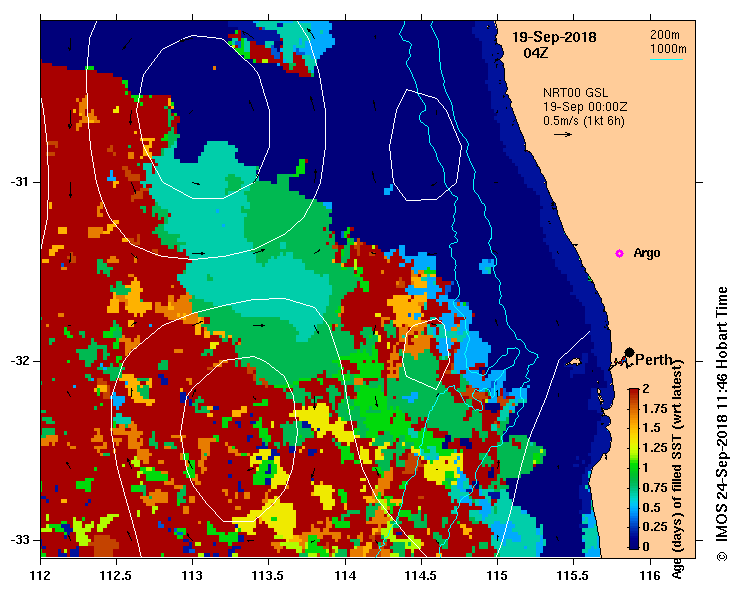This screenshot has width=739, height=592.
Task: Click the colorbar value 0.75
Action: [655, 487]
